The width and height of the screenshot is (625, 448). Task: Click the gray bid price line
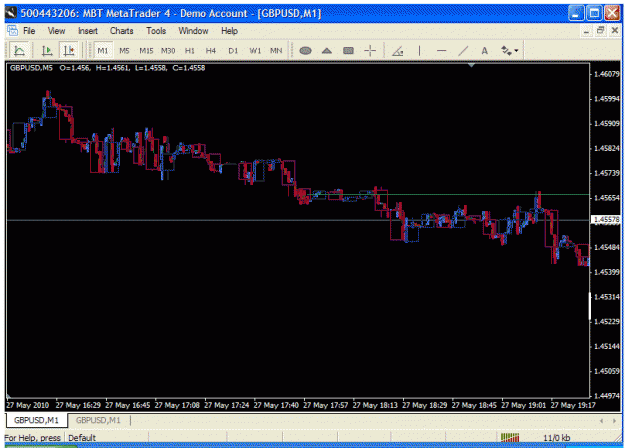click(x=298, y=220)
